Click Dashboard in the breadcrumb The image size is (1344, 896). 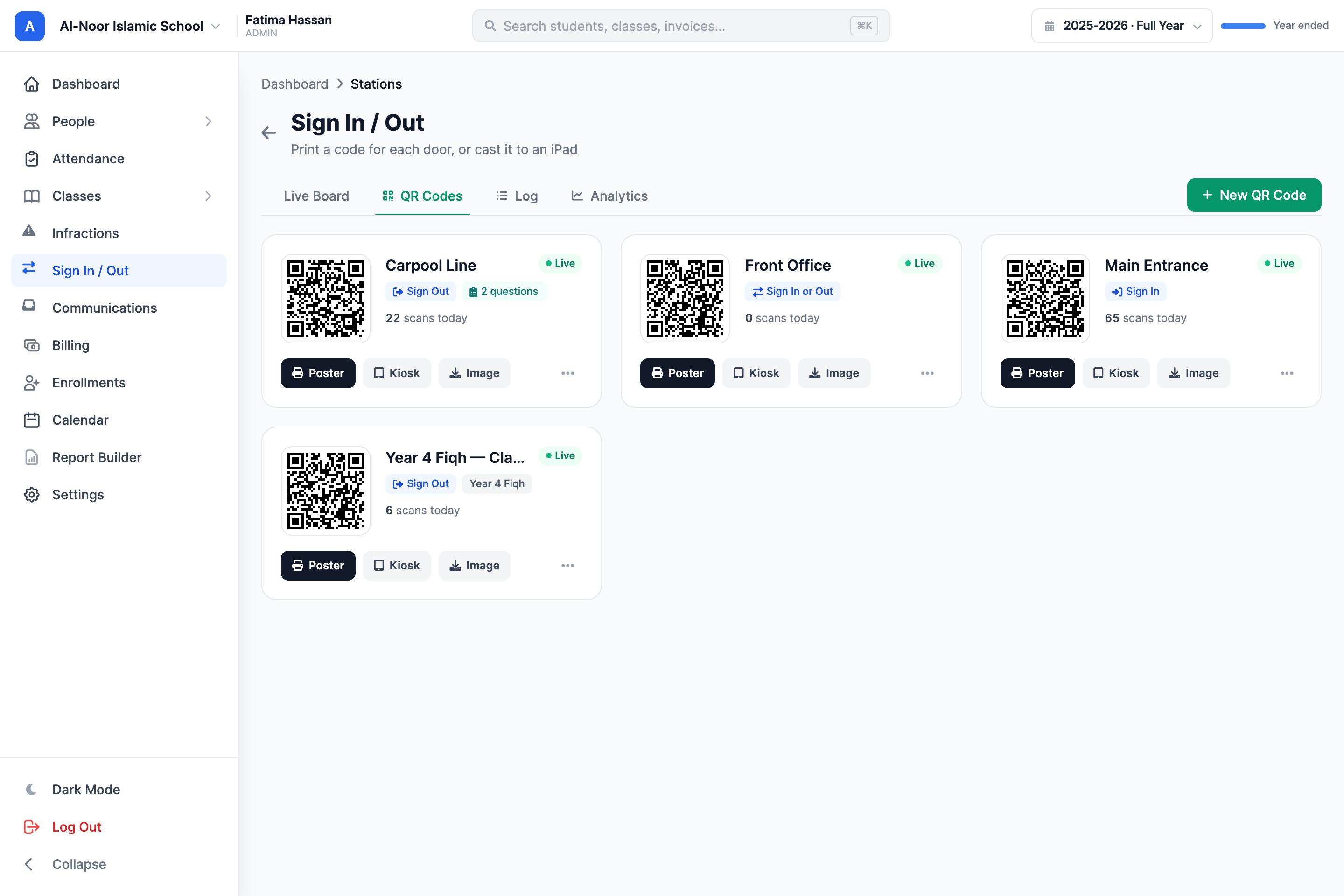pyautogui.click(x=294, y=84)
